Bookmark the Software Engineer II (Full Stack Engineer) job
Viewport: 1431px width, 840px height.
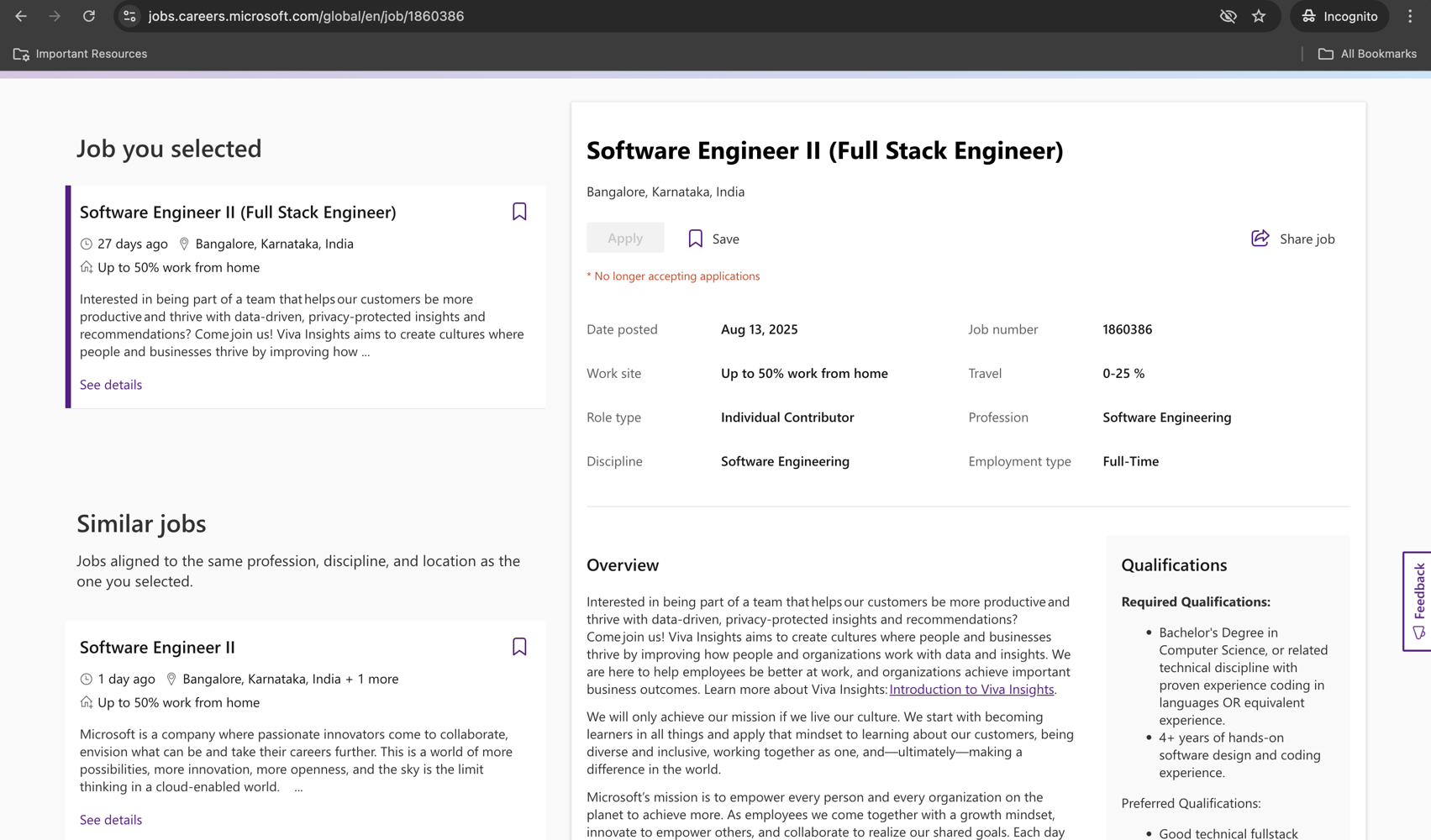pyautogui.click(x=519, y=212)
